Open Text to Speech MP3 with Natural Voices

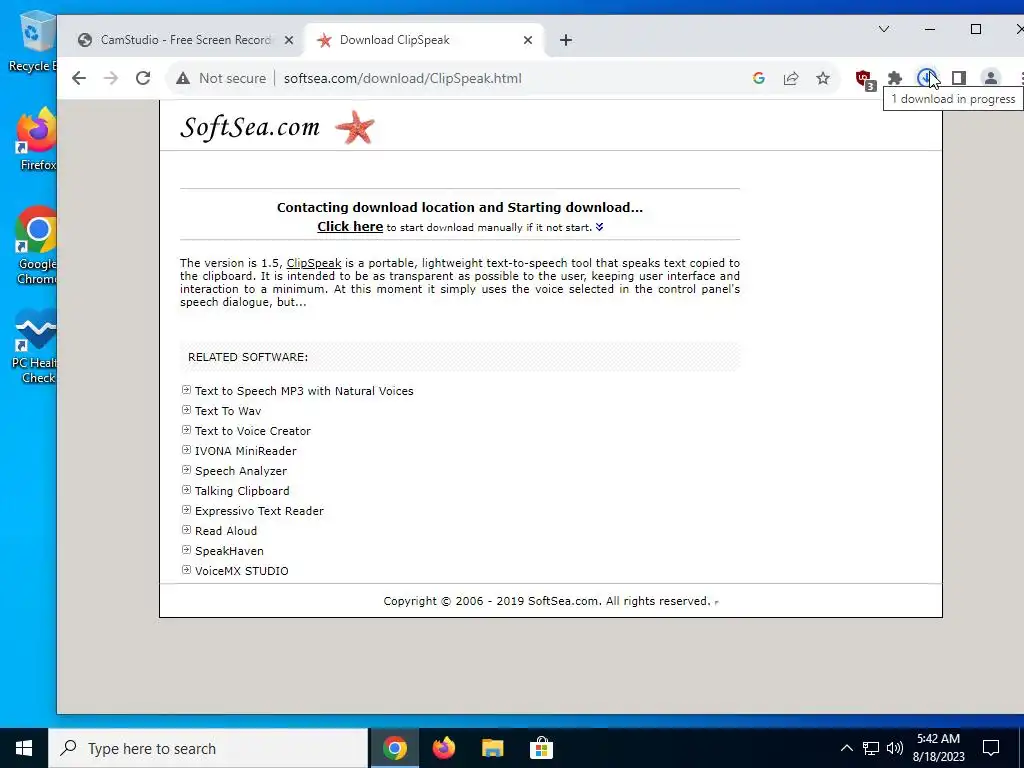point(304,391)
